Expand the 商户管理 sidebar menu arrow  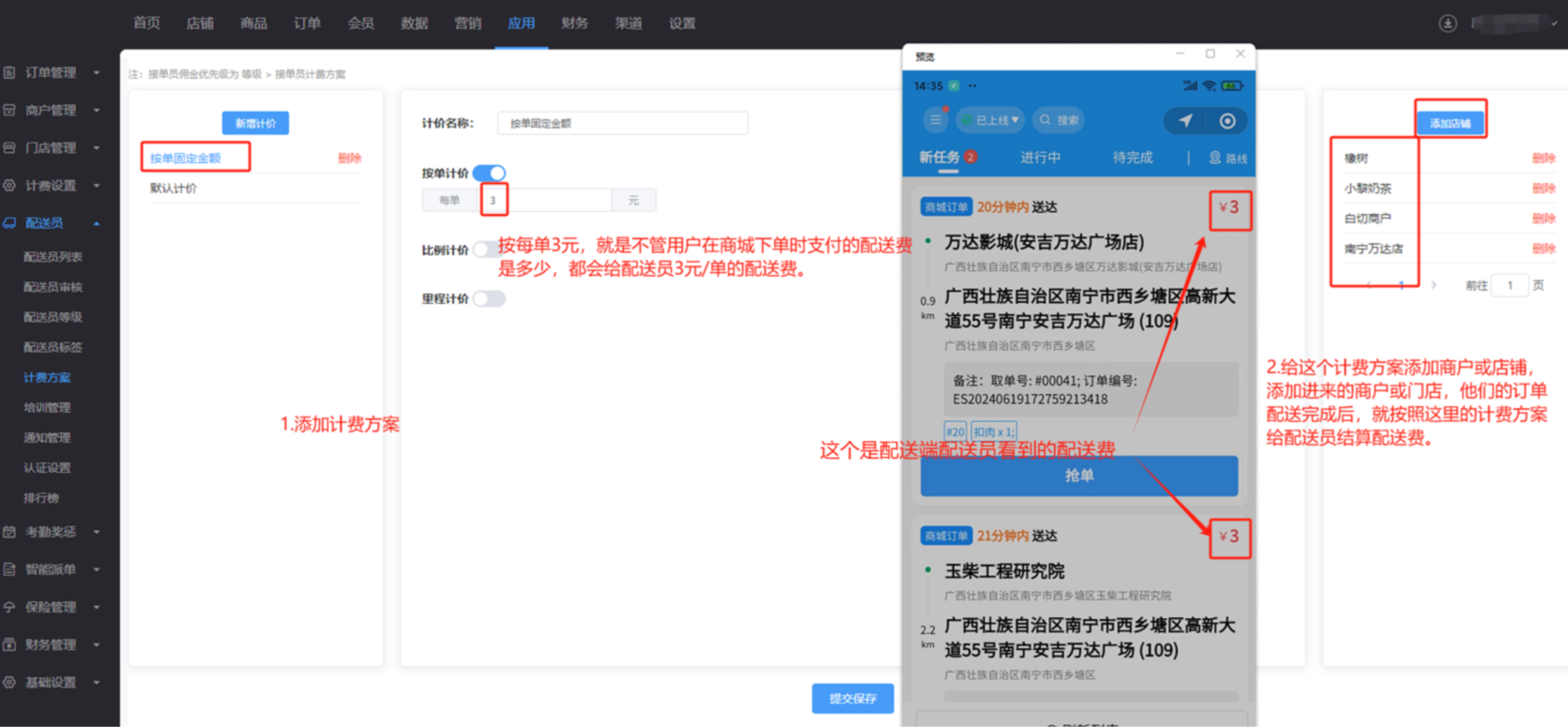97,110
